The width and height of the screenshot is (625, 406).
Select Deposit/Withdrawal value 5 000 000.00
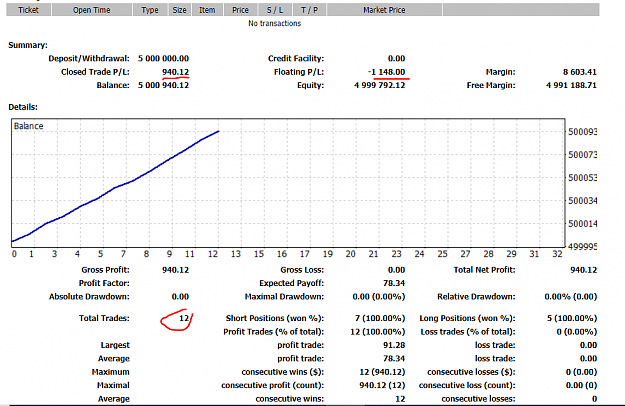[163, 59]
